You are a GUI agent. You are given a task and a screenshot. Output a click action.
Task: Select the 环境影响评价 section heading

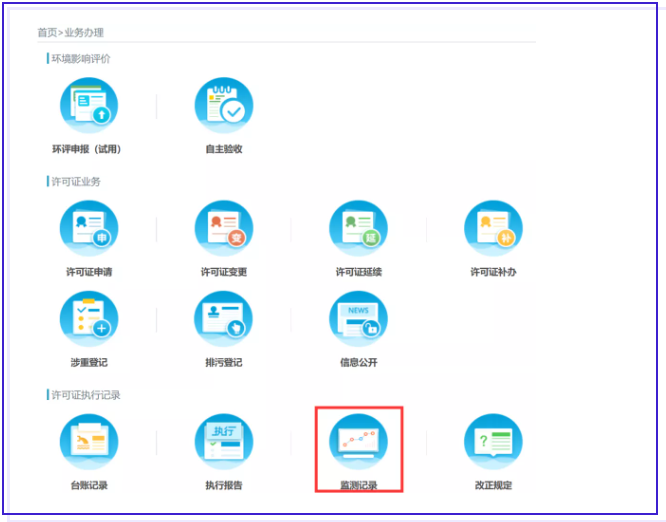(x=81, y=59)
